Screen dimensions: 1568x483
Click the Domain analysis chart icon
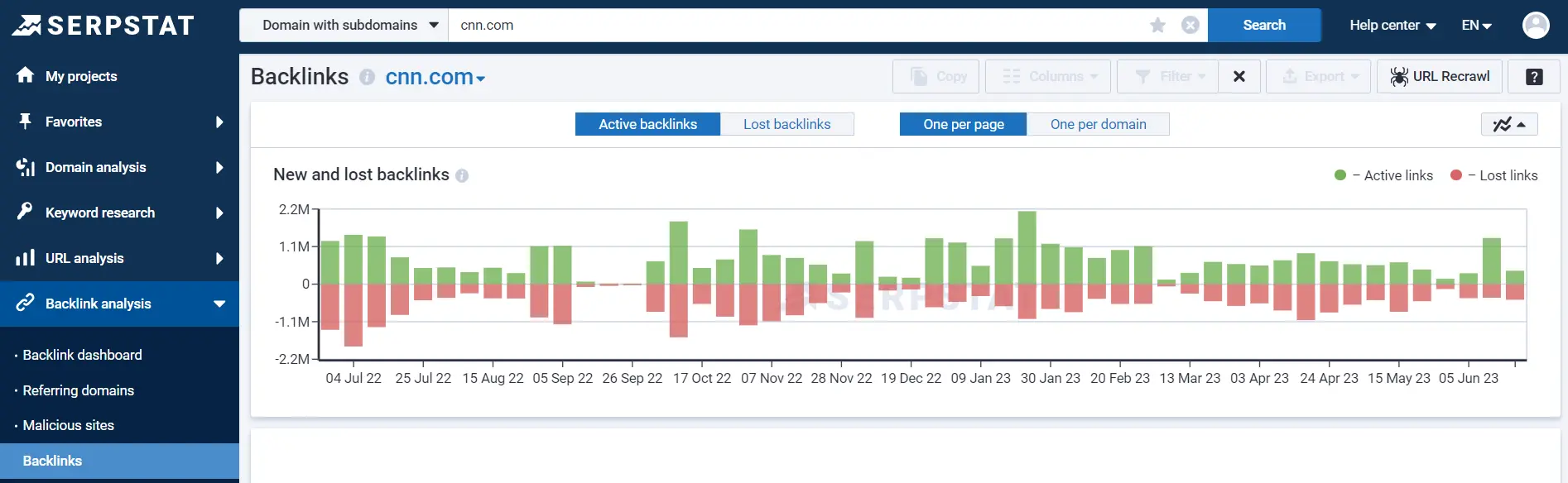pyautogui.click(x=26, y=167)
